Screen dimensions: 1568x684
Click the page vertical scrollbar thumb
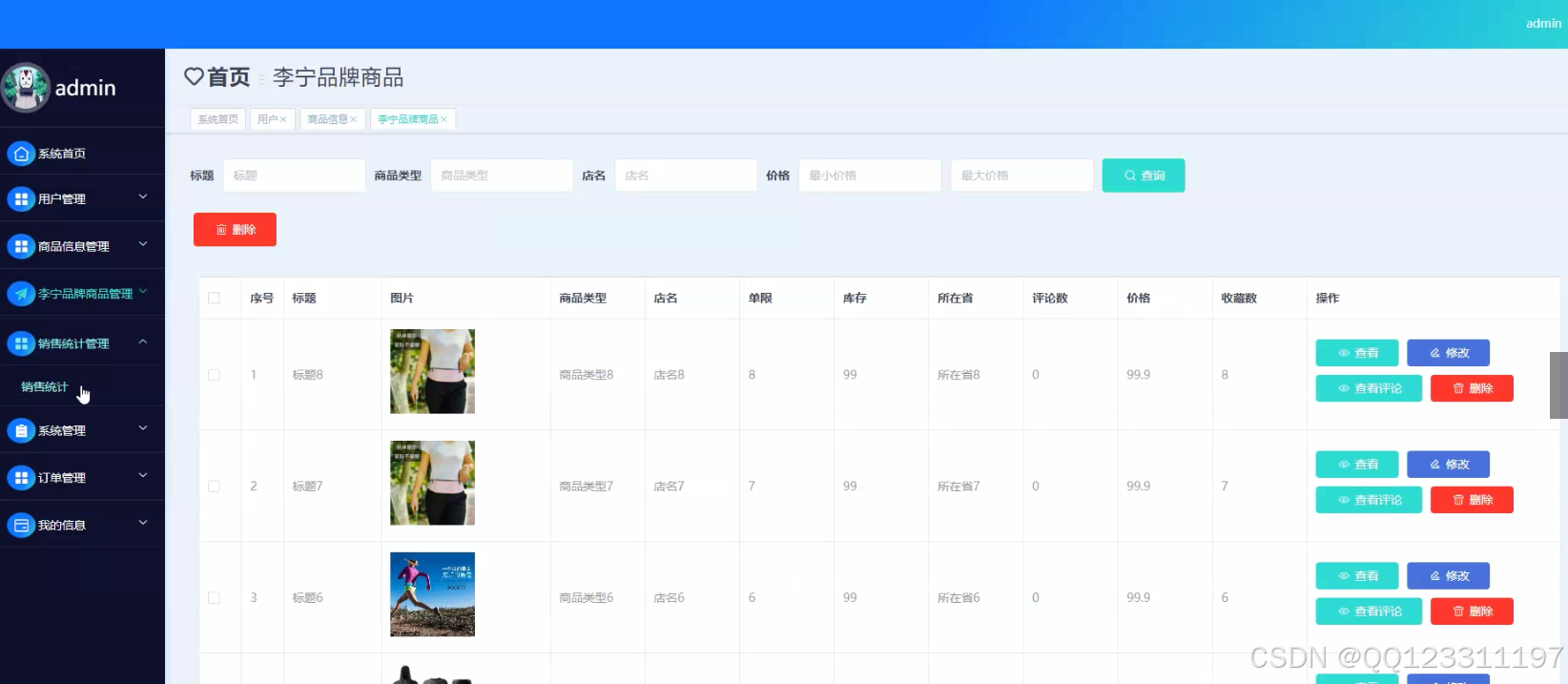click(1558, 385)
